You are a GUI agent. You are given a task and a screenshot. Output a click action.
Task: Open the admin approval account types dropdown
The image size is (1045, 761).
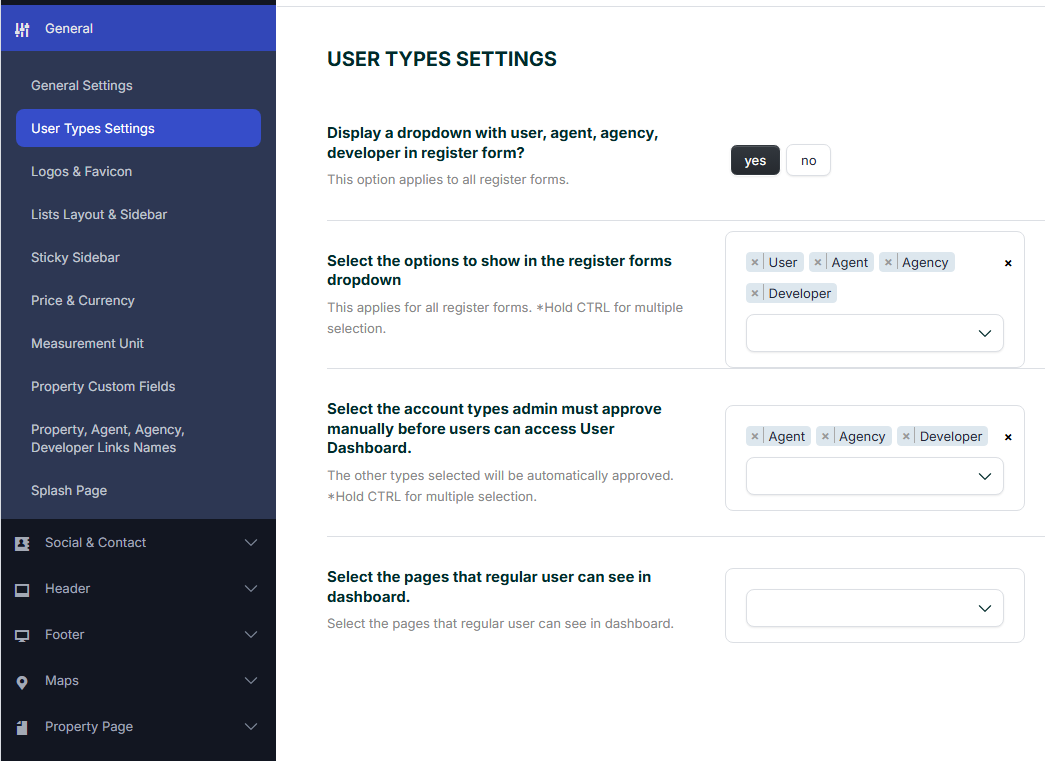[874, 476]
